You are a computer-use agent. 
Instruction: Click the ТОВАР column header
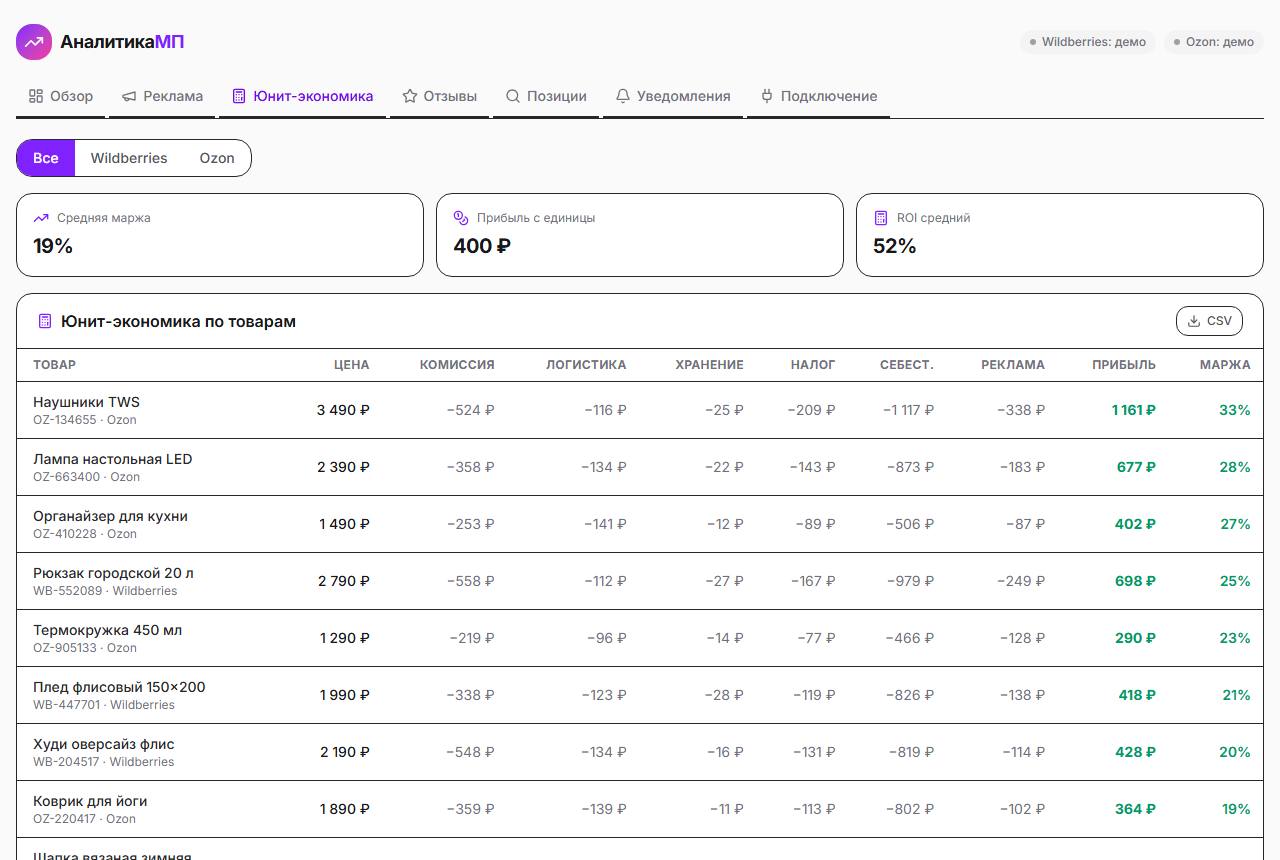[54, 365]
